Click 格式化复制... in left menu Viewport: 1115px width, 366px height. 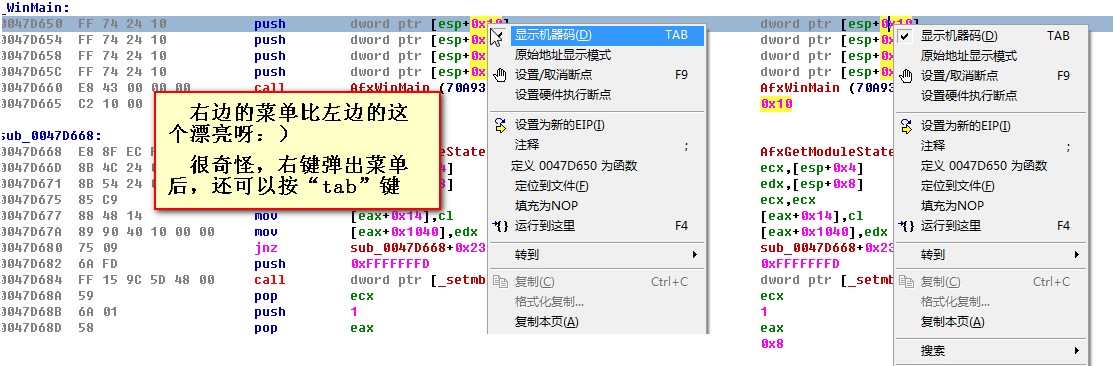click(550, 302)
